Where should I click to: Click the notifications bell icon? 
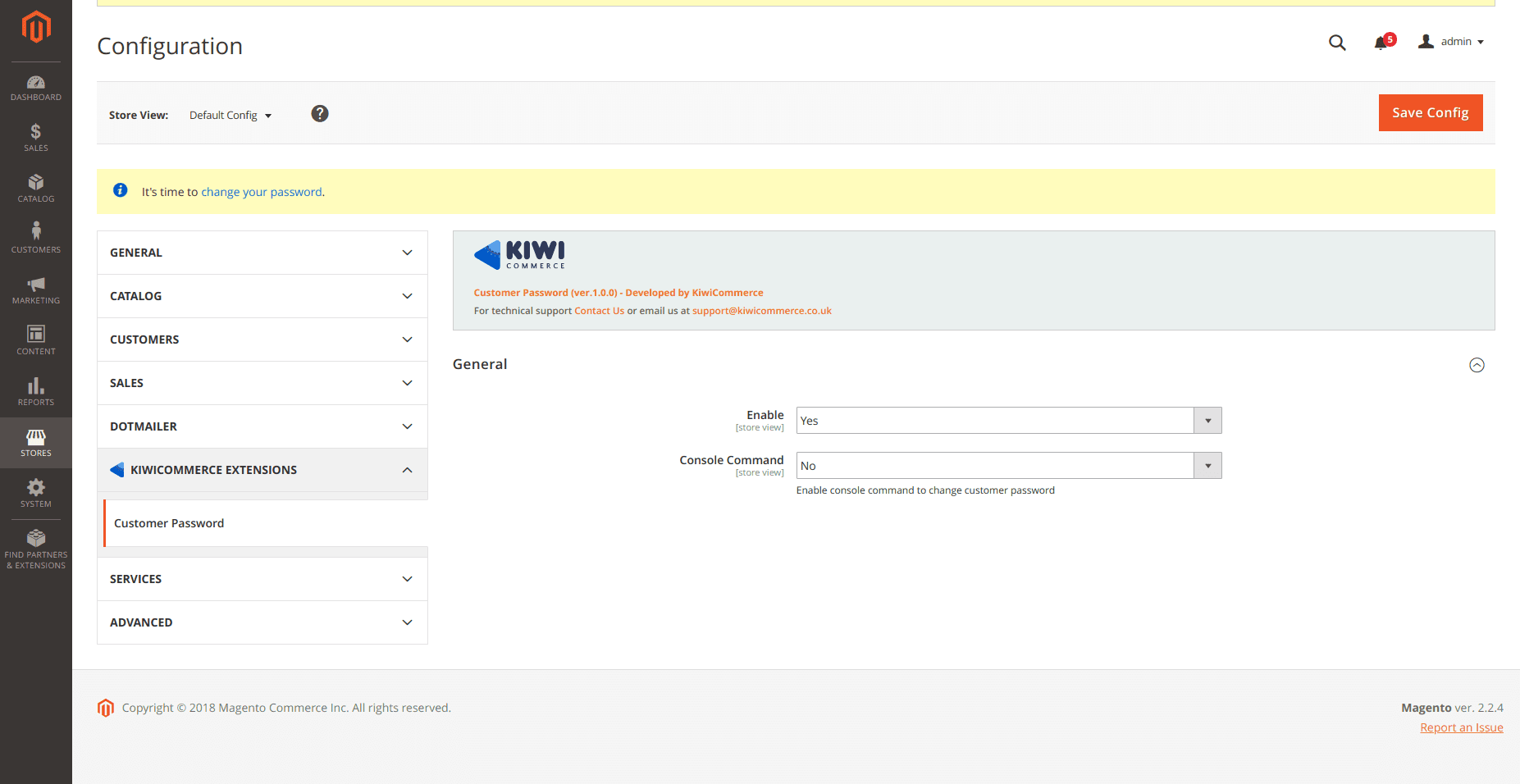coord(1382,43)
